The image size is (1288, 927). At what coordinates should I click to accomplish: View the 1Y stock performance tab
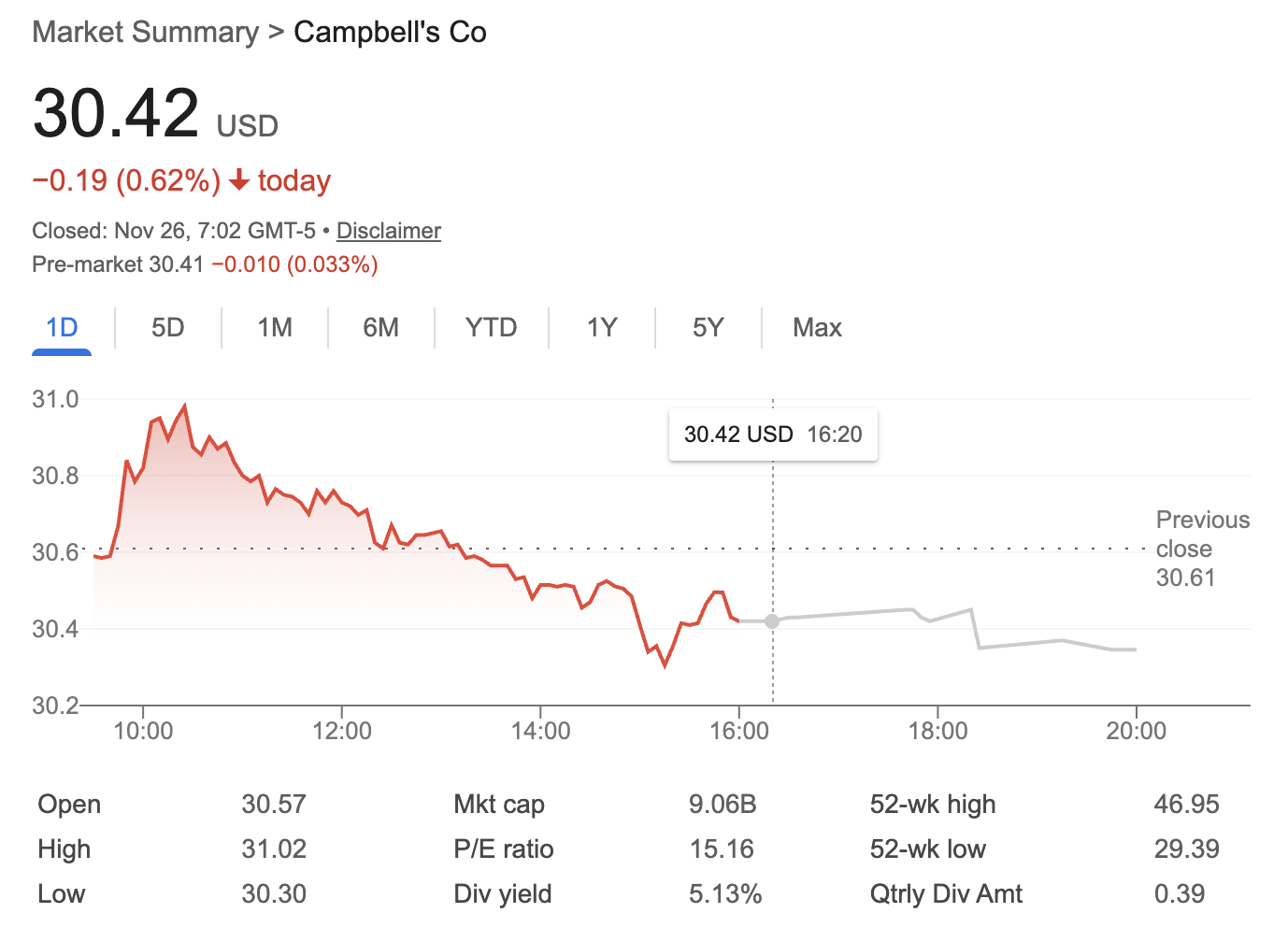[x=602, y=328]
